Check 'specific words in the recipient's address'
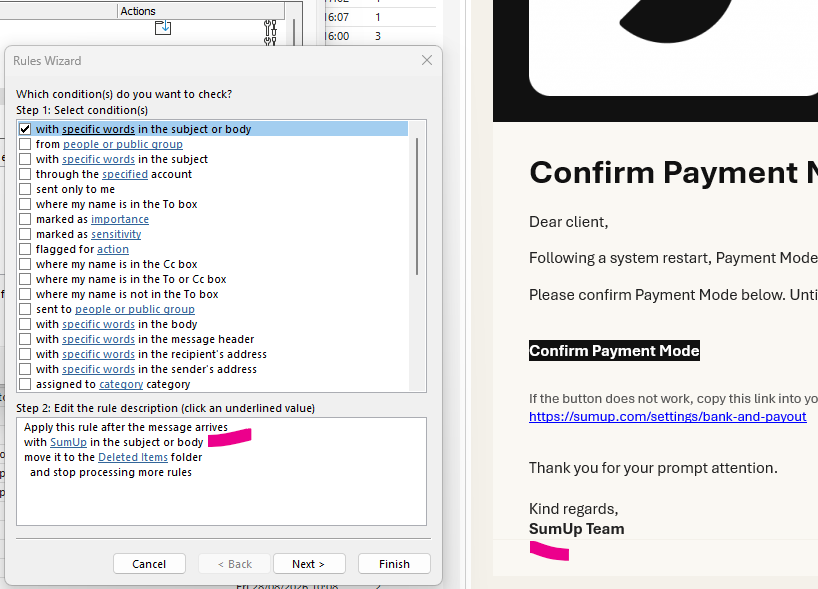Screen dimensions: 818x589 tap(25, 354)
